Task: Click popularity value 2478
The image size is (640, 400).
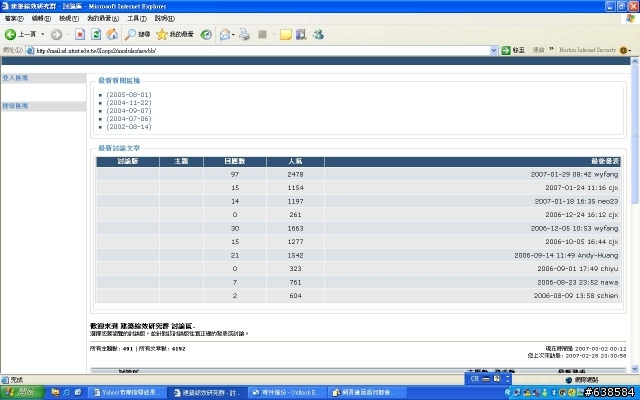Action: (x=295, y=174)
